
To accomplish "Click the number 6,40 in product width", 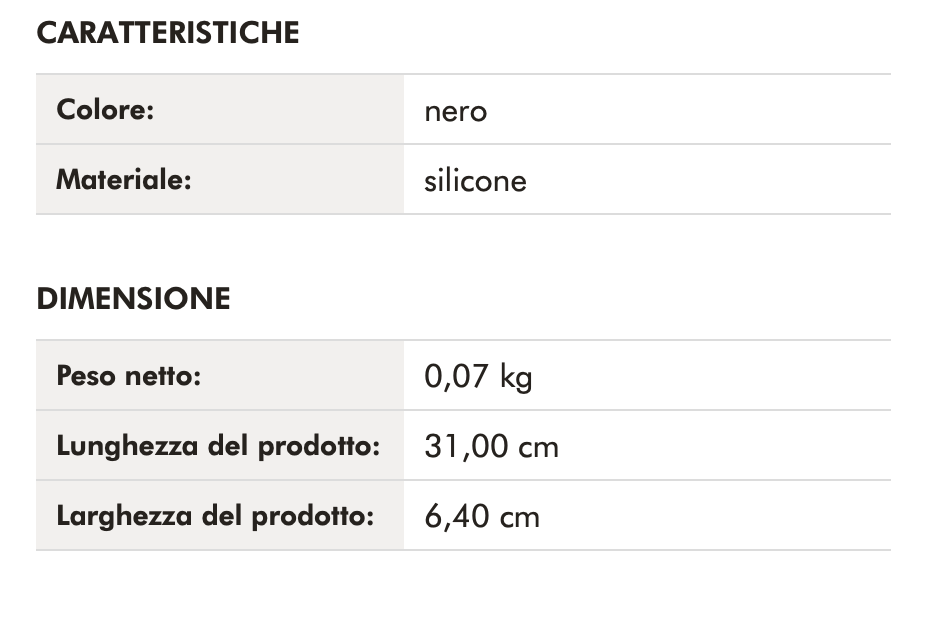I will (456, 516).
